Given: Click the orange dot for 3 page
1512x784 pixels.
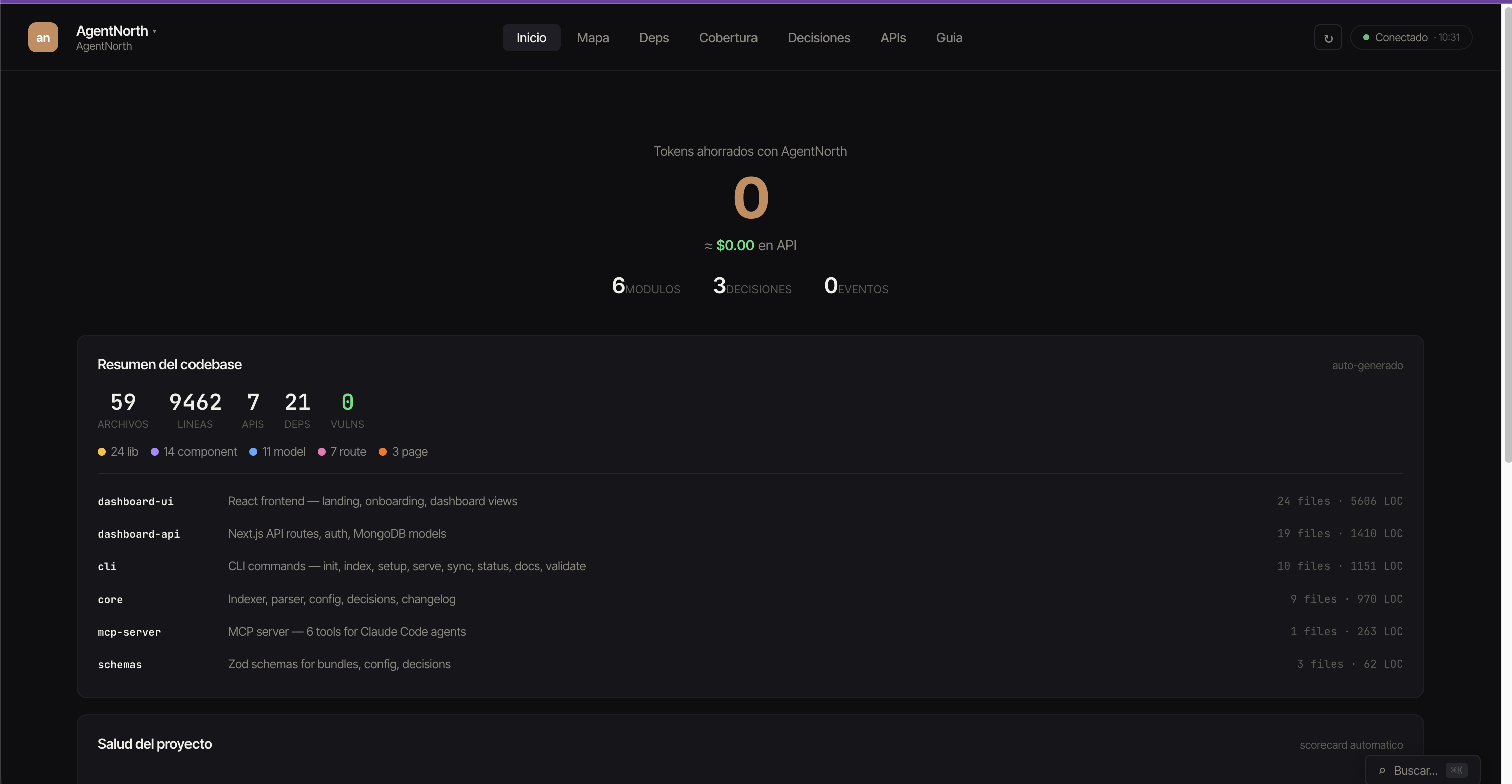Looking at the screenshot, I should click(383, 452).
